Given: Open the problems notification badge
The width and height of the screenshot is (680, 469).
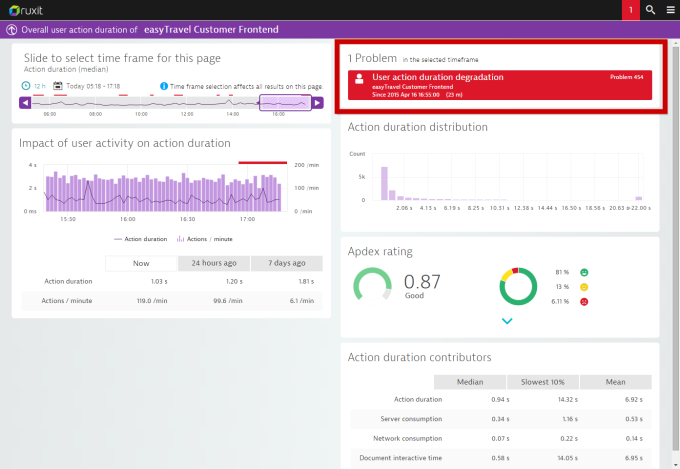Looking at the screenshot, I should pyautogui.click(x=631, y=10).
